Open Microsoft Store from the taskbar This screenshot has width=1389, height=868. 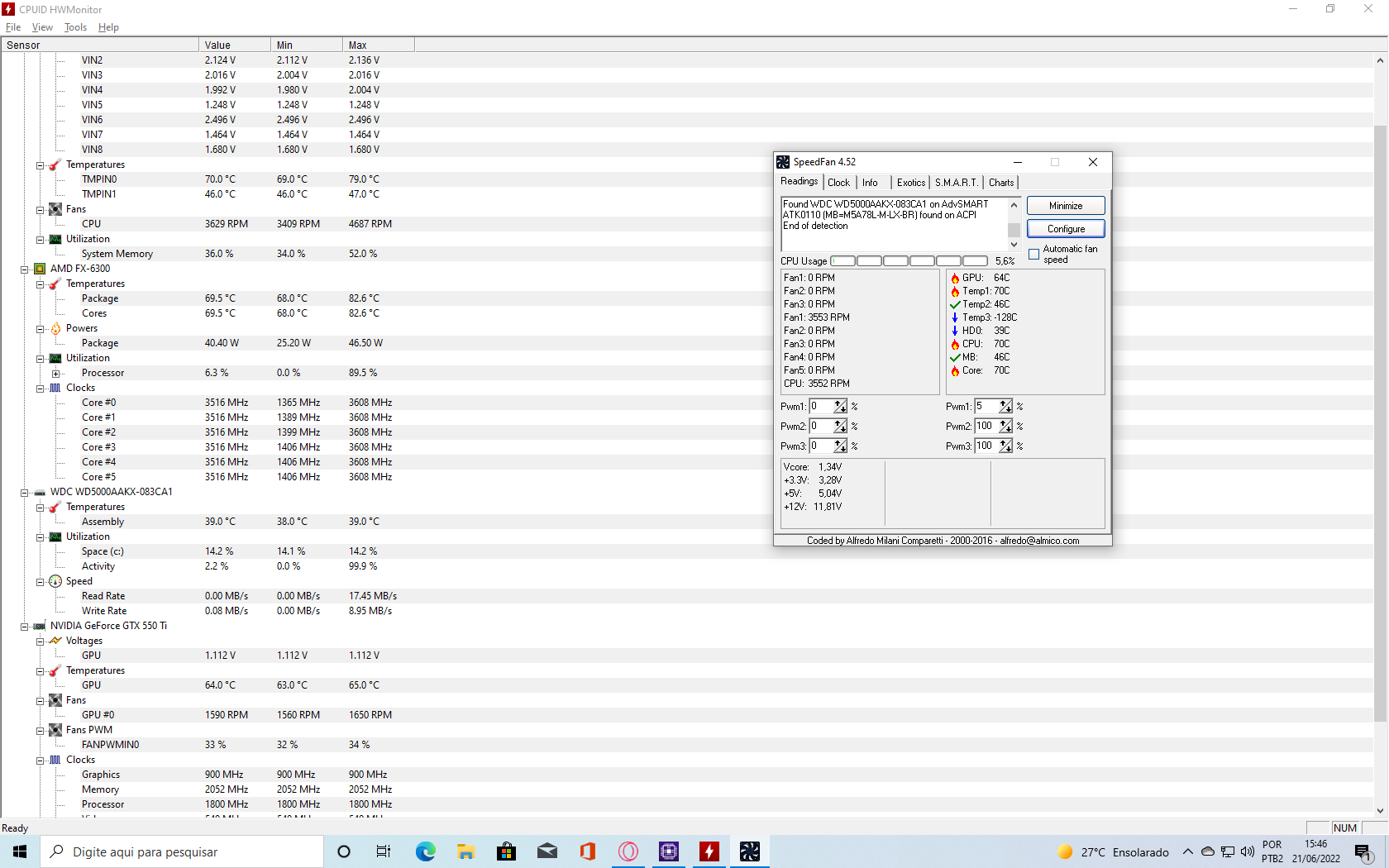pos(506,851)
